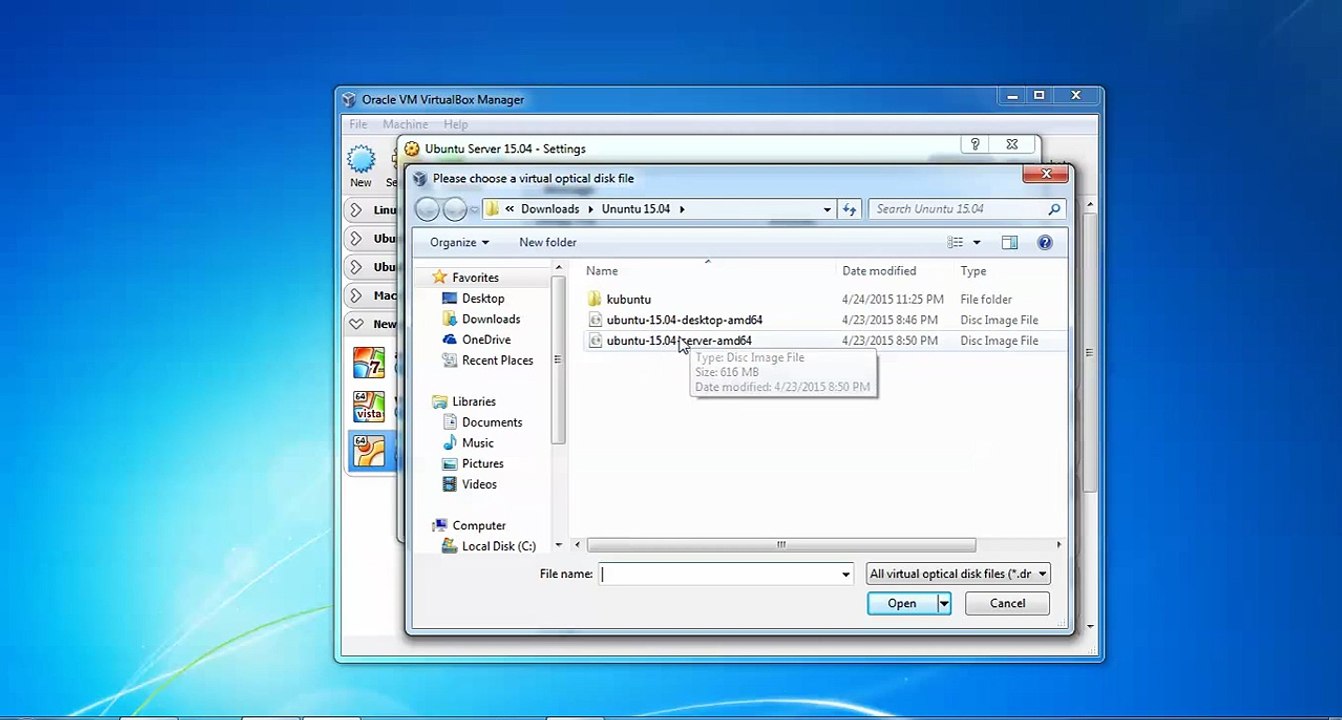Open the Organize dropdown menu

(x=459, y=242)
